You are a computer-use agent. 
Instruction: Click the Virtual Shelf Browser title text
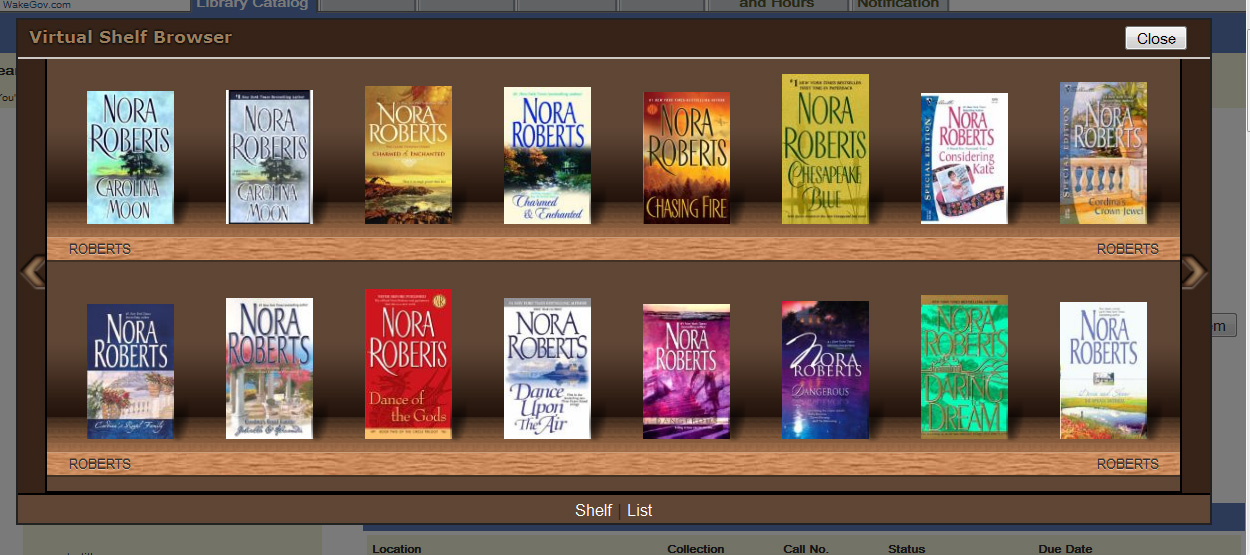pyautogui.click(x=130, y=38)
